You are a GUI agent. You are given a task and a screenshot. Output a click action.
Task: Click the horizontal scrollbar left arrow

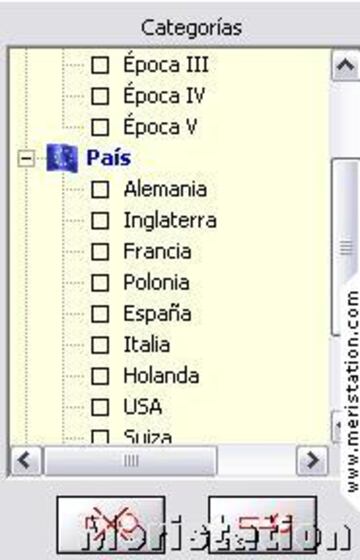(x=25, y=460)
